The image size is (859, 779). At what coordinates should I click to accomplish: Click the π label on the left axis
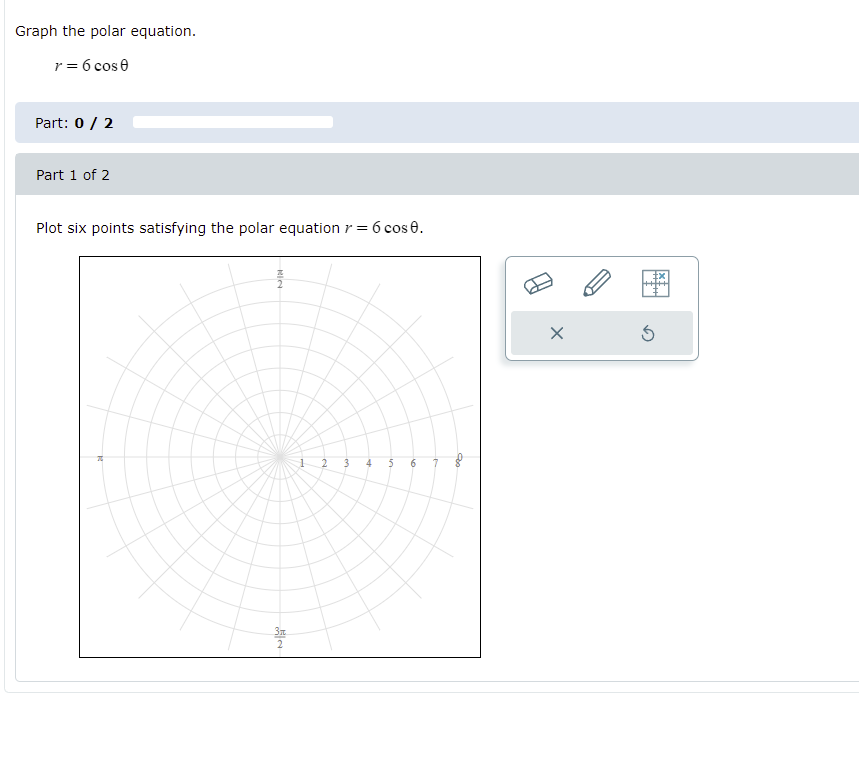100,458
